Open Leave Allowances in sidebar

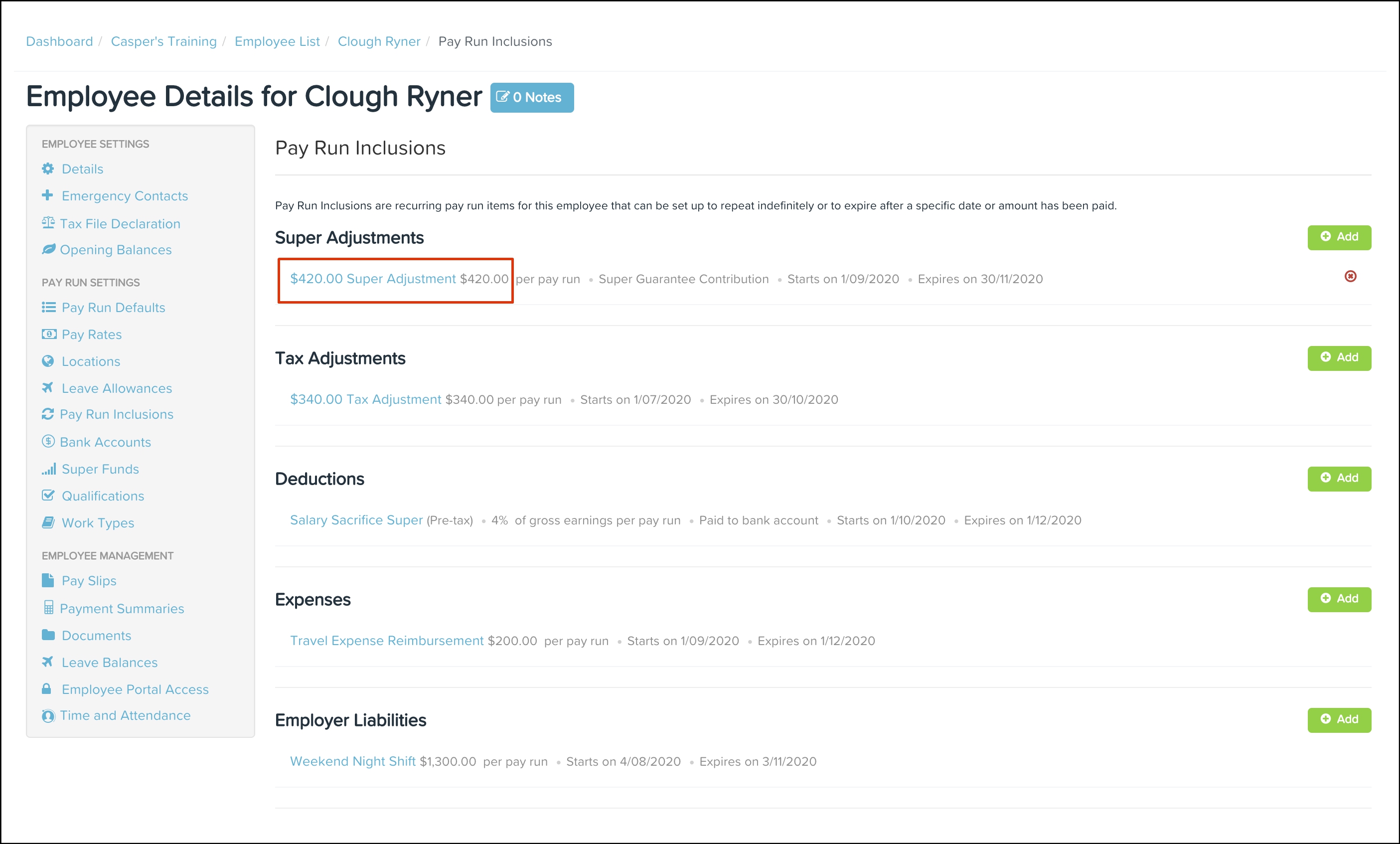click(x=117, y=388)
